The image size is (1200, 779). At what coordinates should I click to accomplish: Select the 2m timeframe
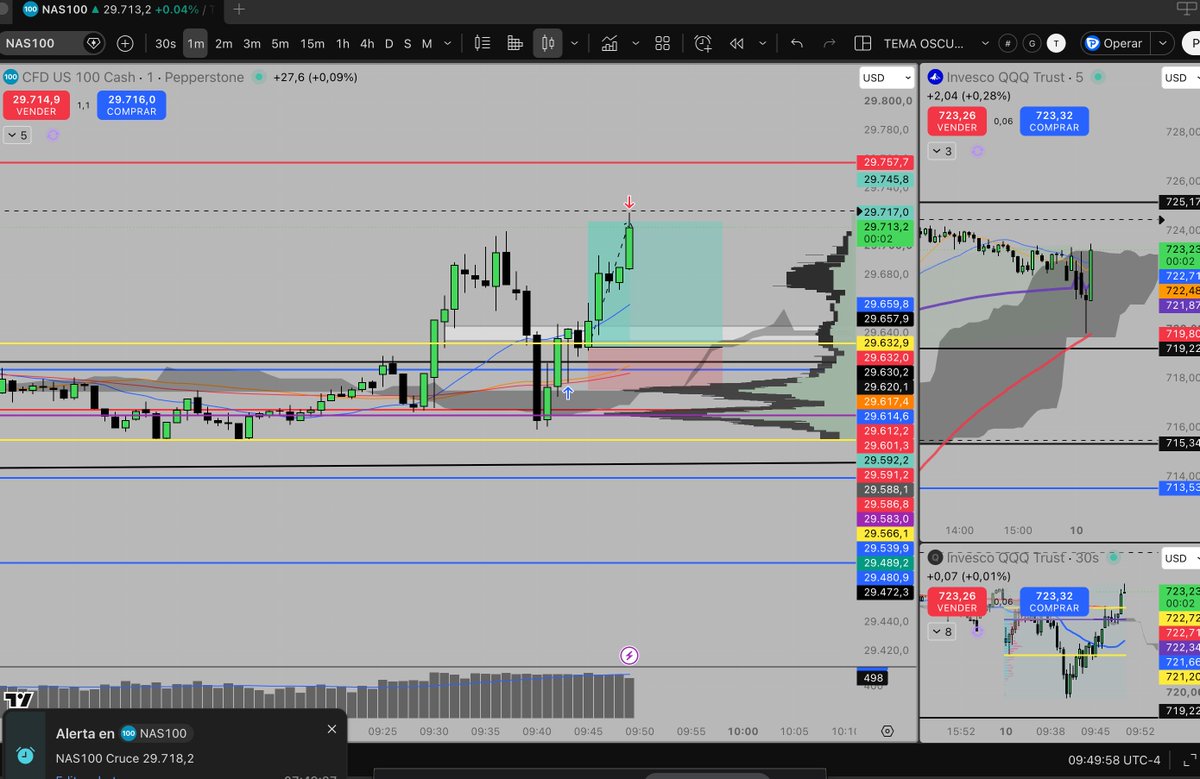point(224,43)
